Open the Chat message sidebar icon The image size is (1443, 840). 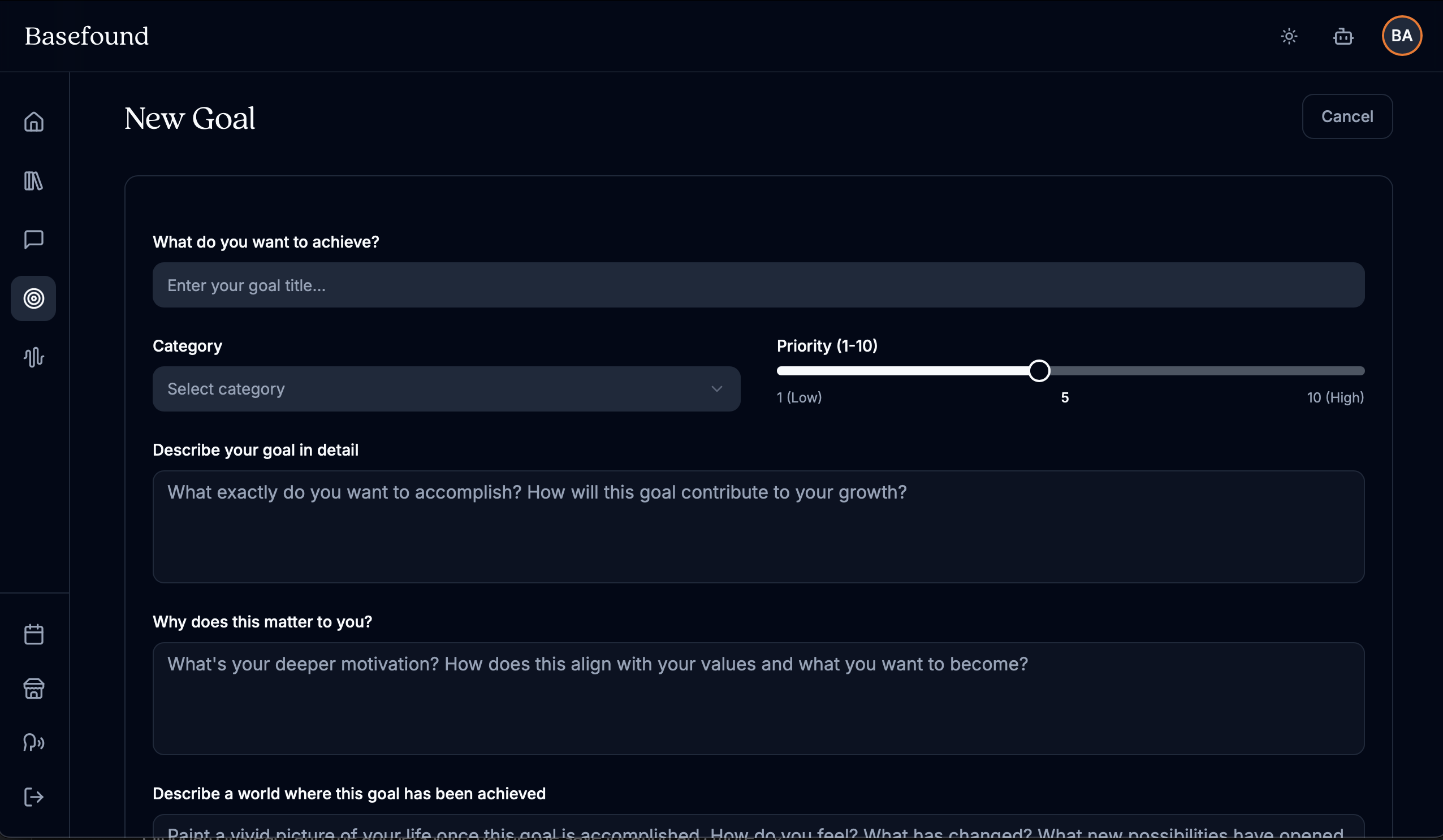pyautogui.click(x=34, y=239)
